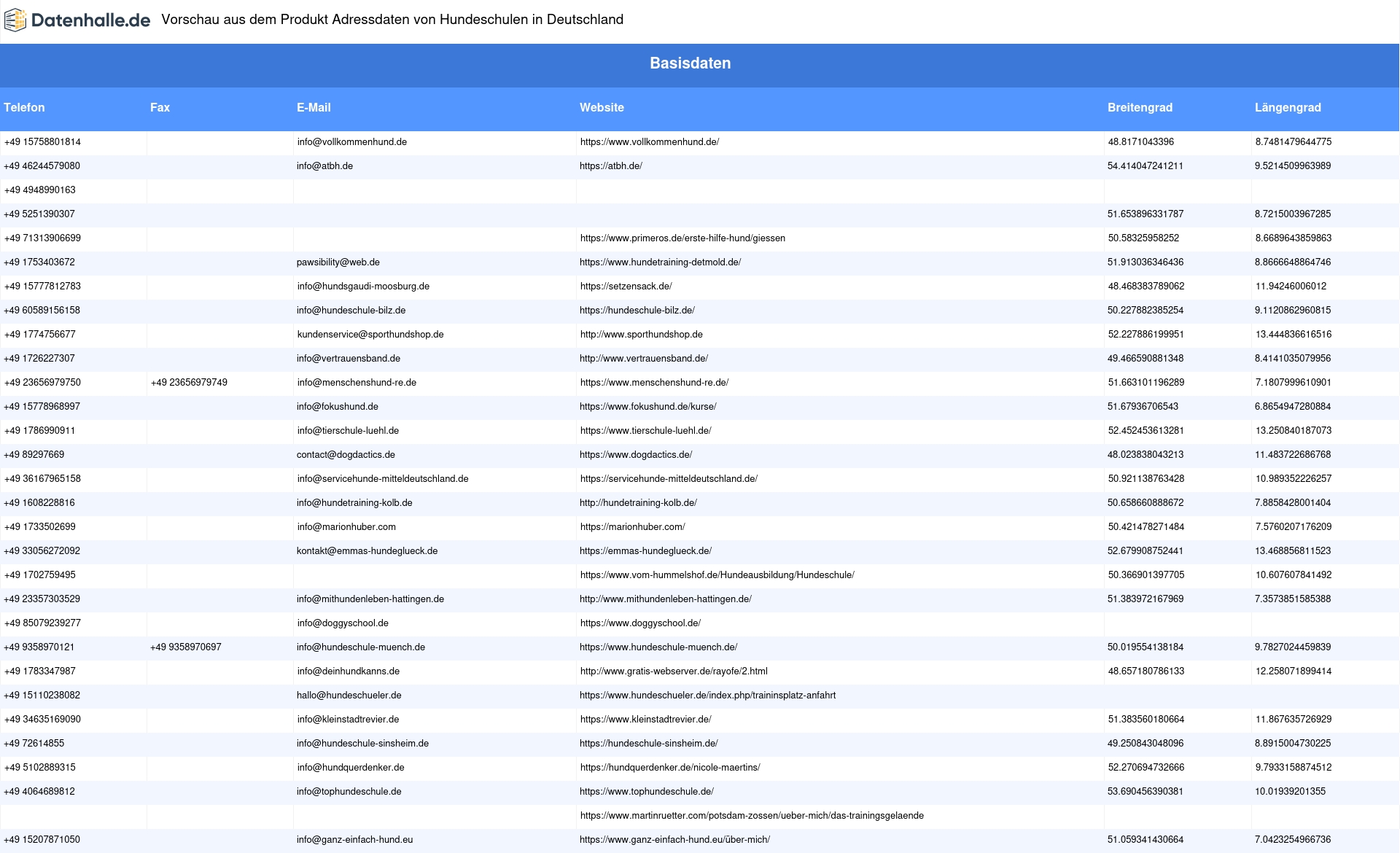Click the Fax column header

coord(160,108)
